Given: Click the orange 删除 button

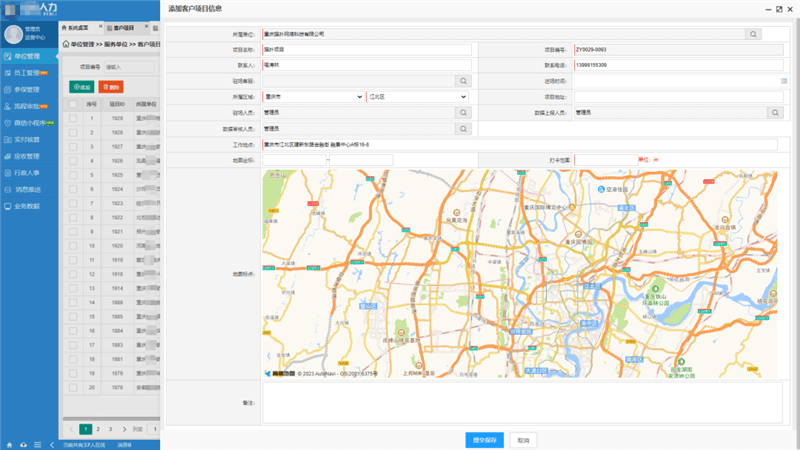Looking at the screenshot, I should 111,87.
